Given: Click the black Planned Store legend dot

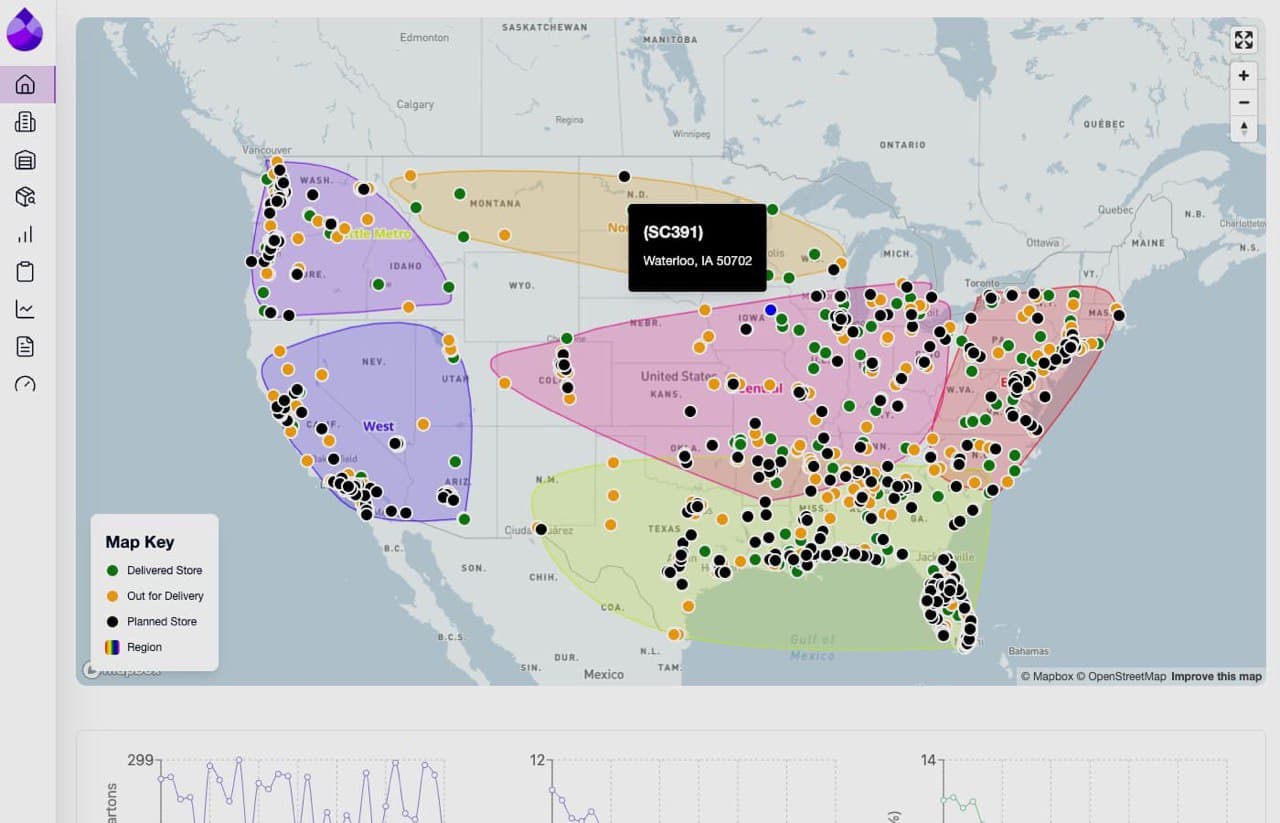Looking at the screenshot, I should click(112, 621).
